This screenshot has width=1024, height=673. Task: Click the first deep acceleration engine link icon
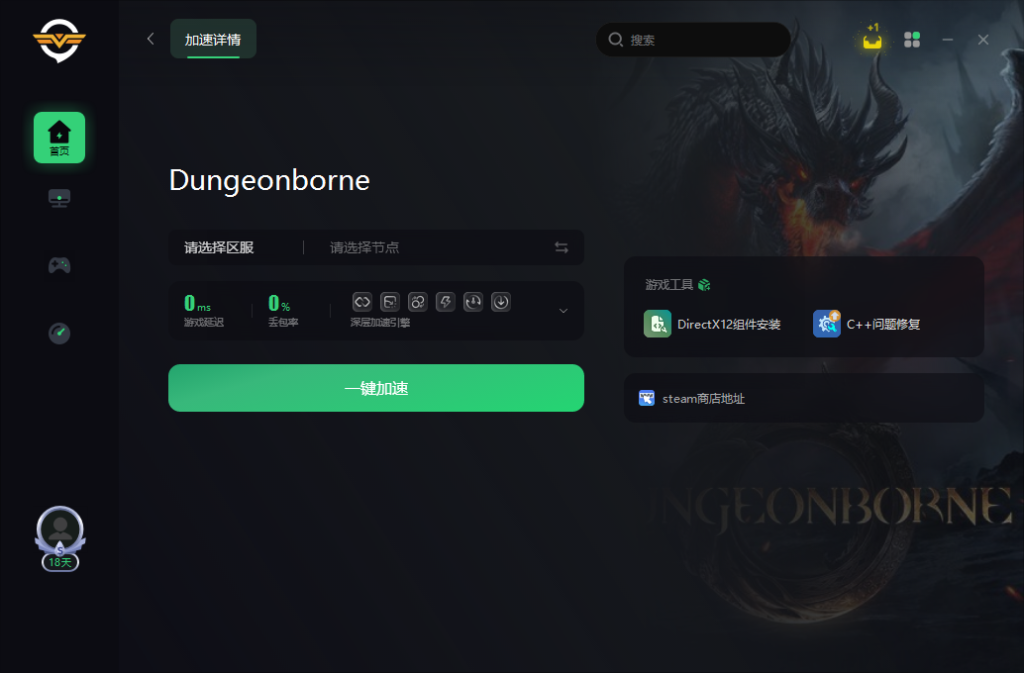tap(362, 302)
